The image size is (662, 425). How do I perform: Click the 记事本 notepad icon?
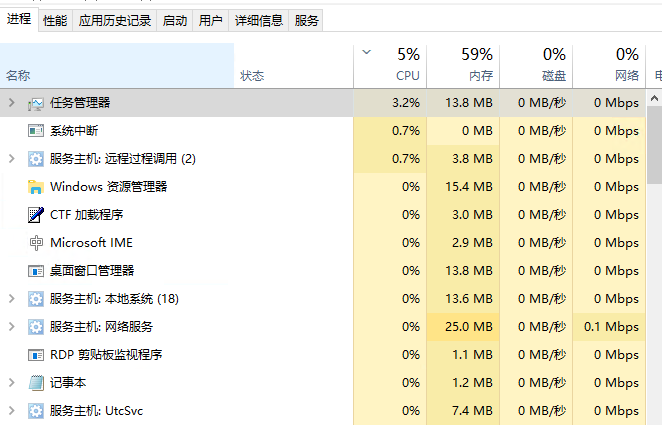tap(36, 383)
